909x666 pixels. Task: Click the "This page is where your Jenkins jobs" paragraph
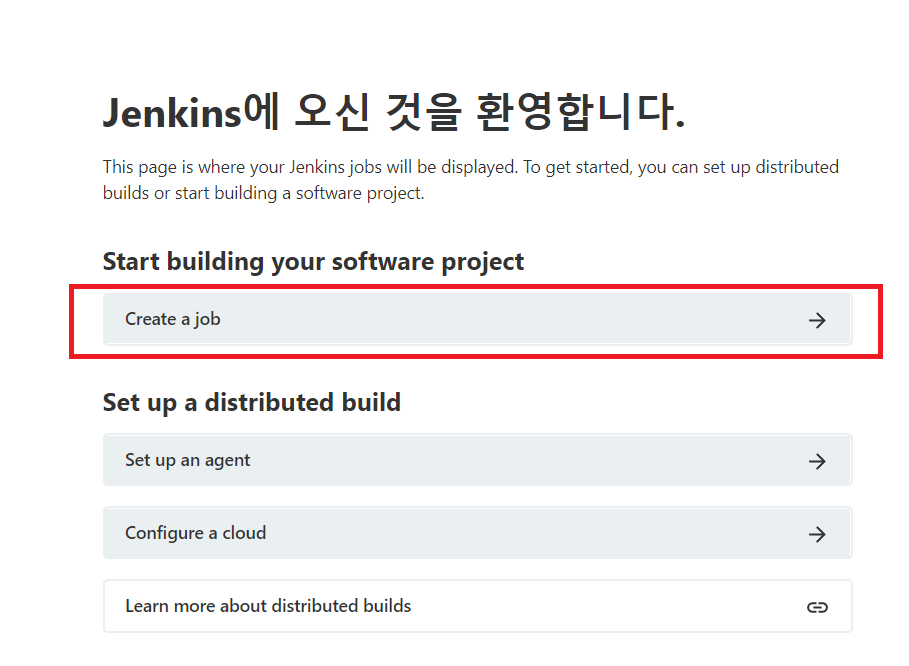pyautogui.click(x=470, y=180)
